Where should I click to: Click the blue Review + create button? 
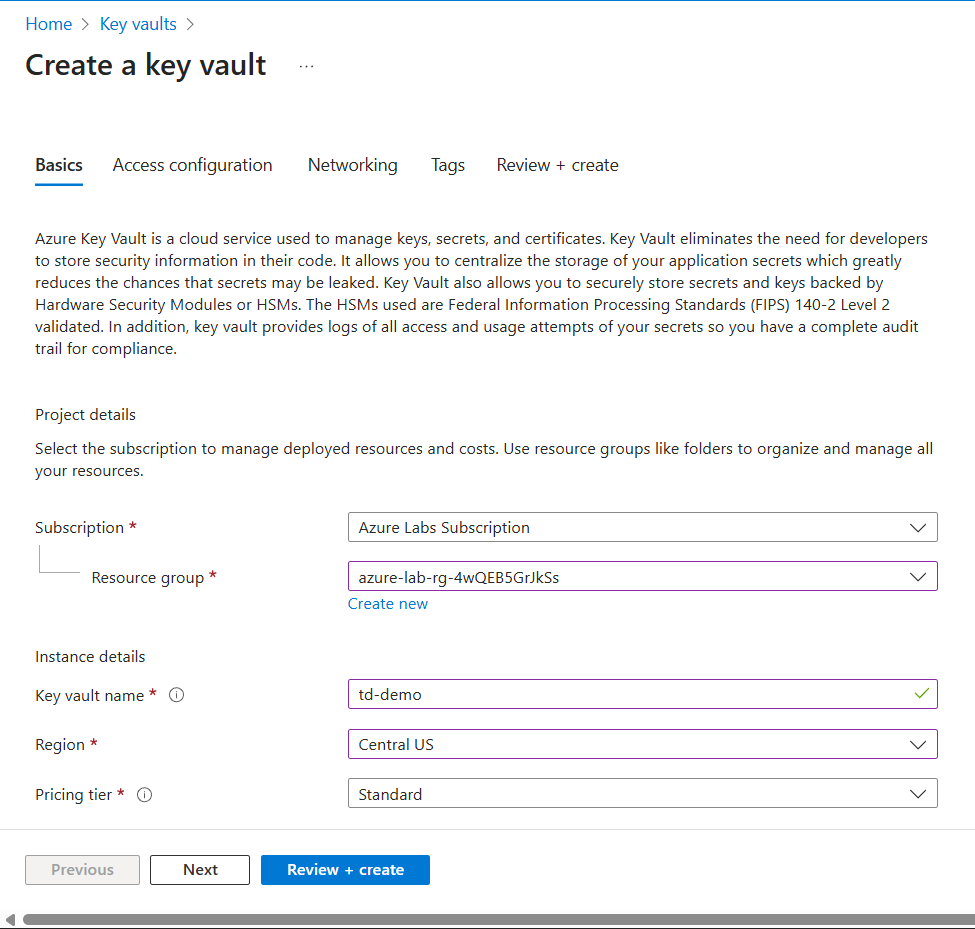click(x=345, y=870)
